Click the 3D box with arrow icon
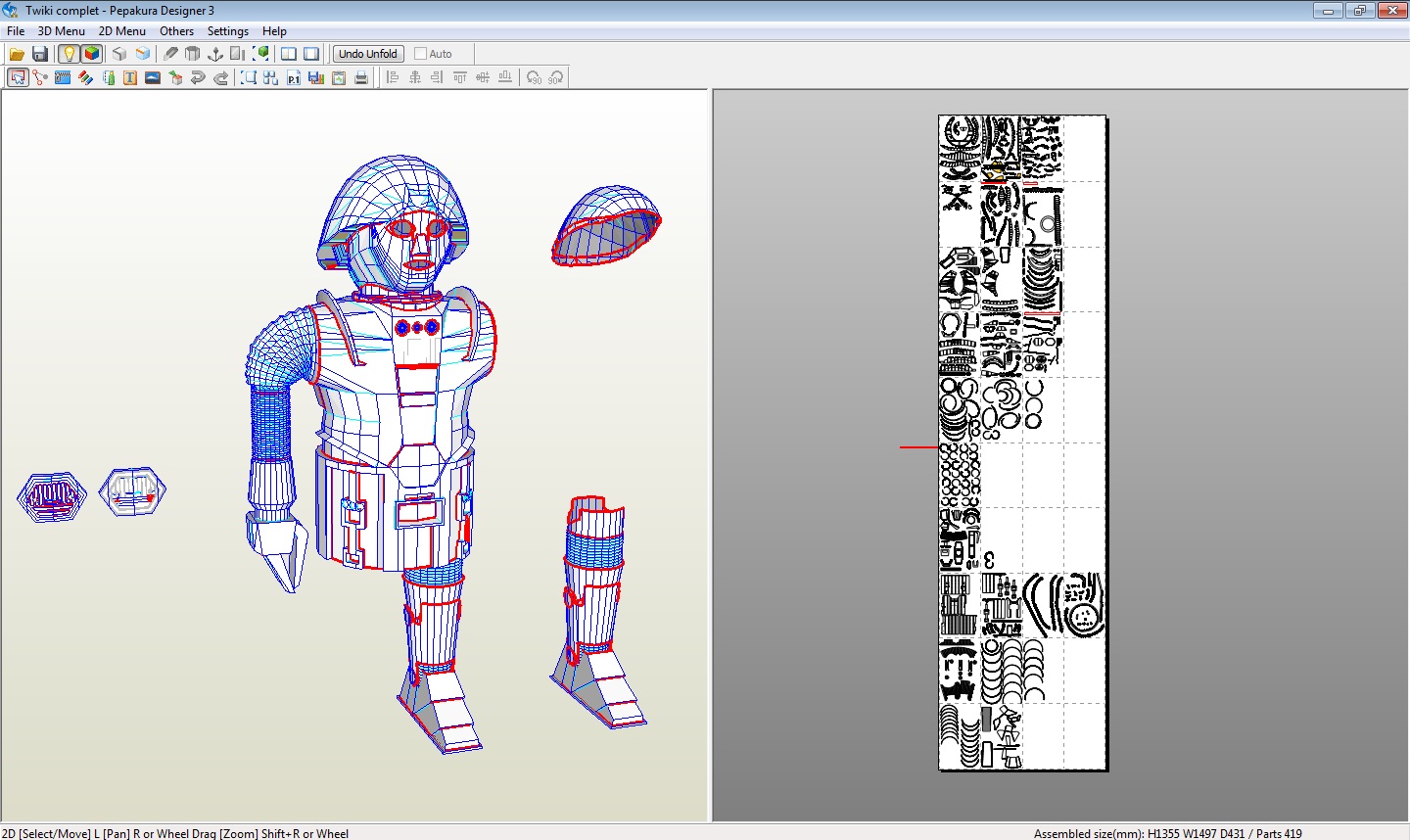 pyautogui.click(x=175, y=77)
